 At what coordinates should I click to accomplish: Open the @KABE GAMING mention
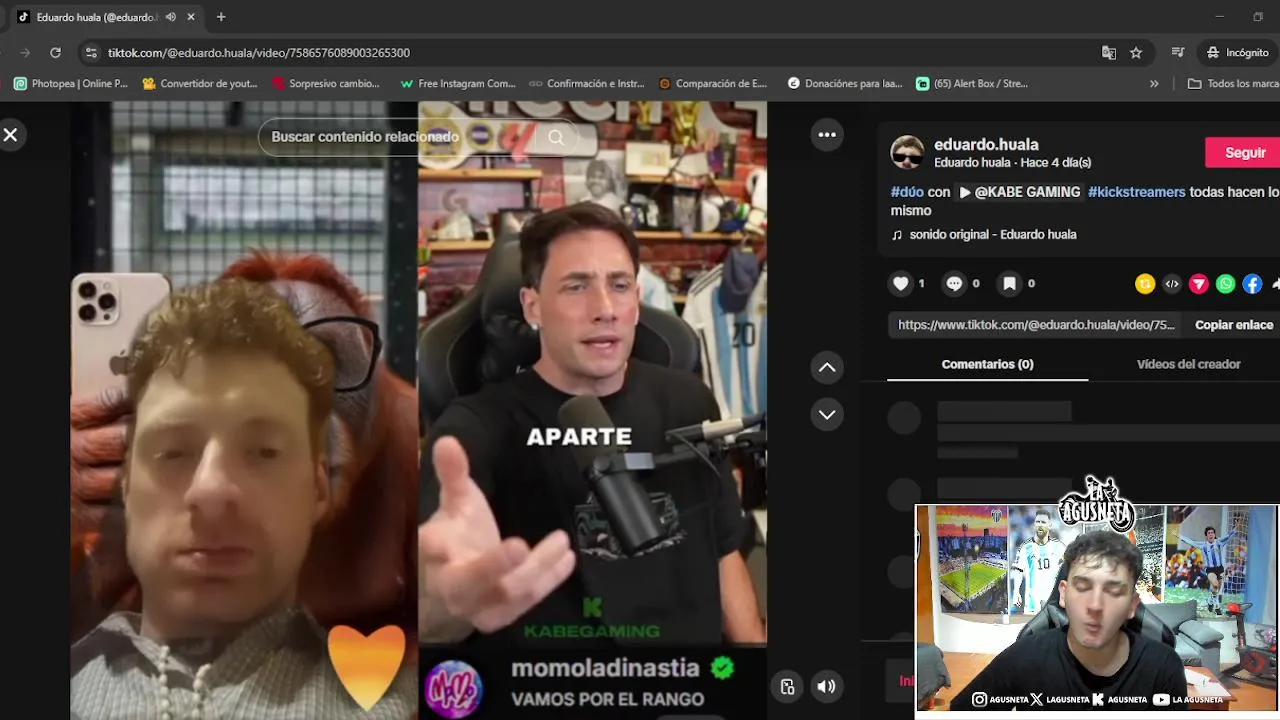(x=1020, y=192)
